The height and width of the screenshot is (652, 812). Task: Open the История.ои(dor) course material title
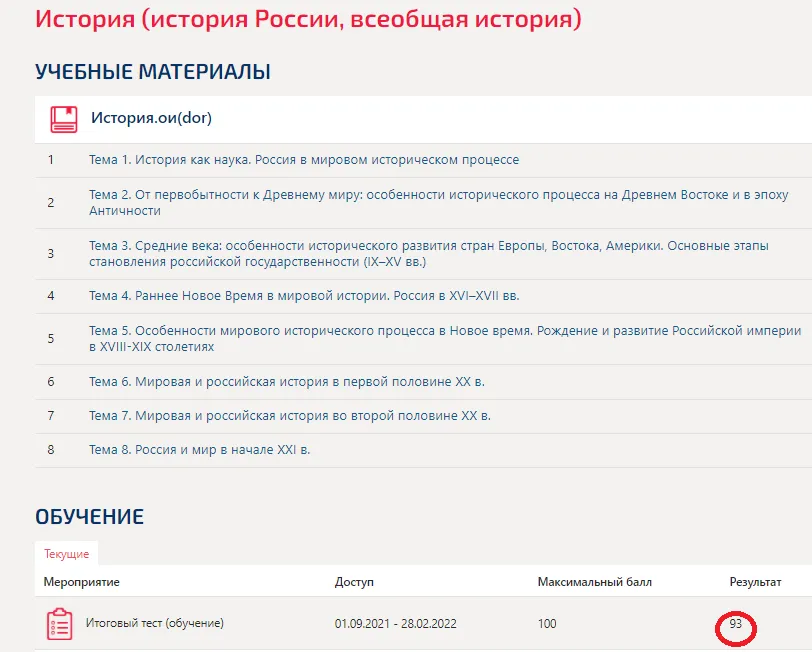click(151, 119)
